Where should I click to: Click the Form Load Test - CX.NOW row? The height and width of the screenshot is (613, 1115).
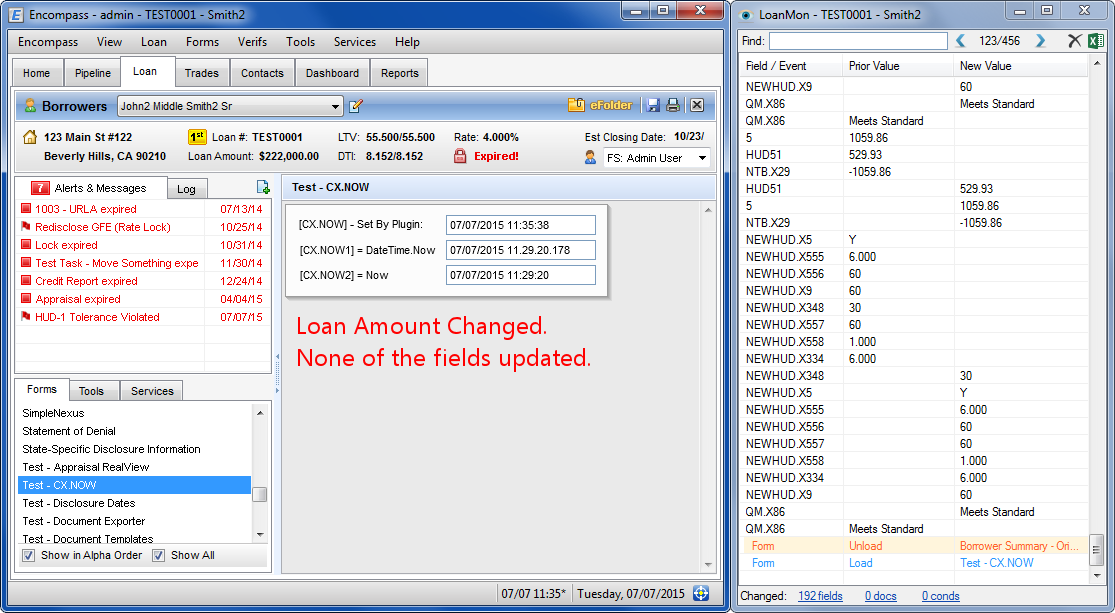click(916, 563)
